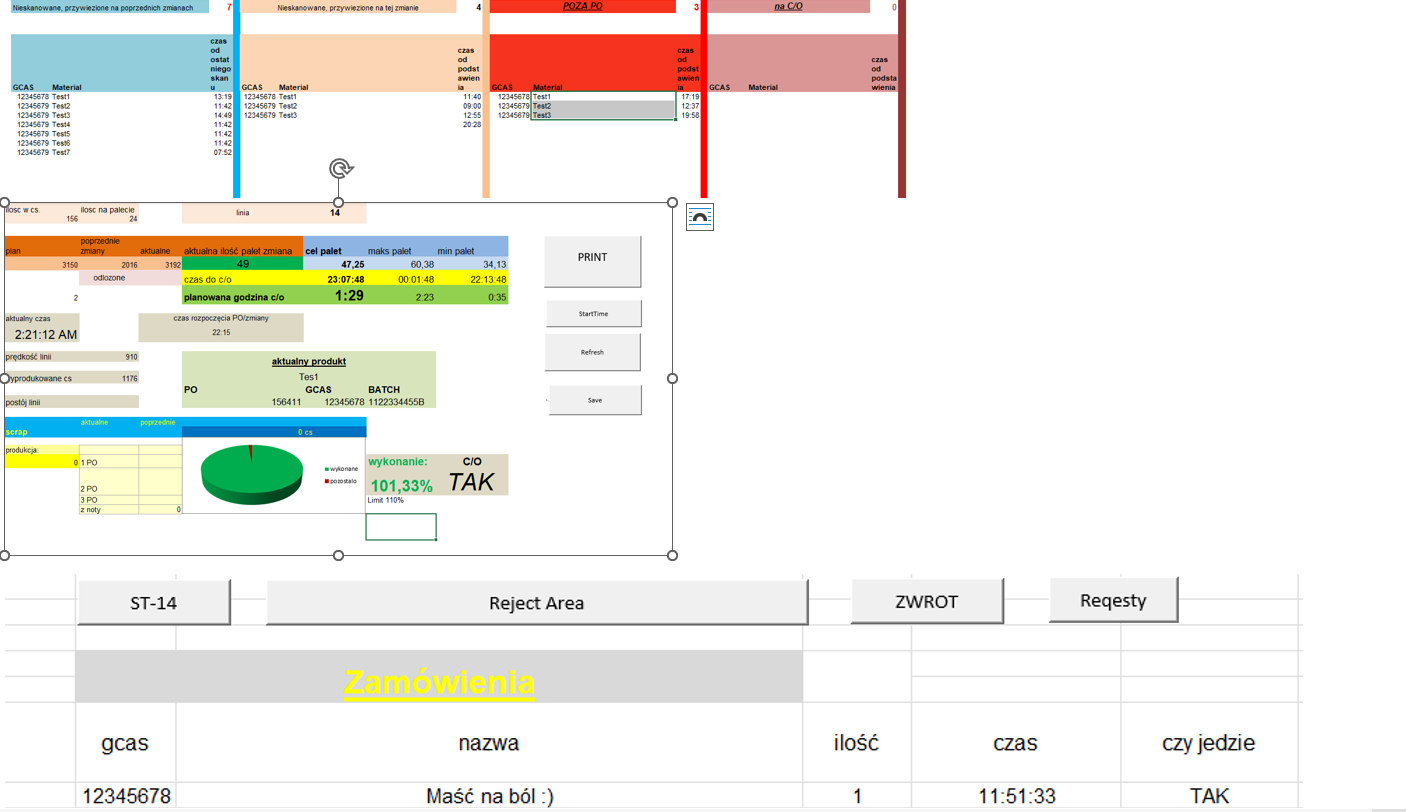Click the ZWROT button
This screenshot has width=1406, height=812.
[x=927, y=602]
